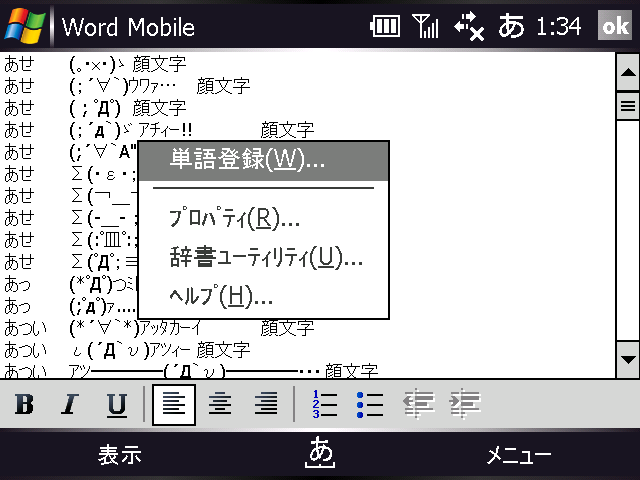Click the ｱﾁｨｰ!! emoticon line
Viewport: 640px width, 480px height.
[x=131, y=130]
